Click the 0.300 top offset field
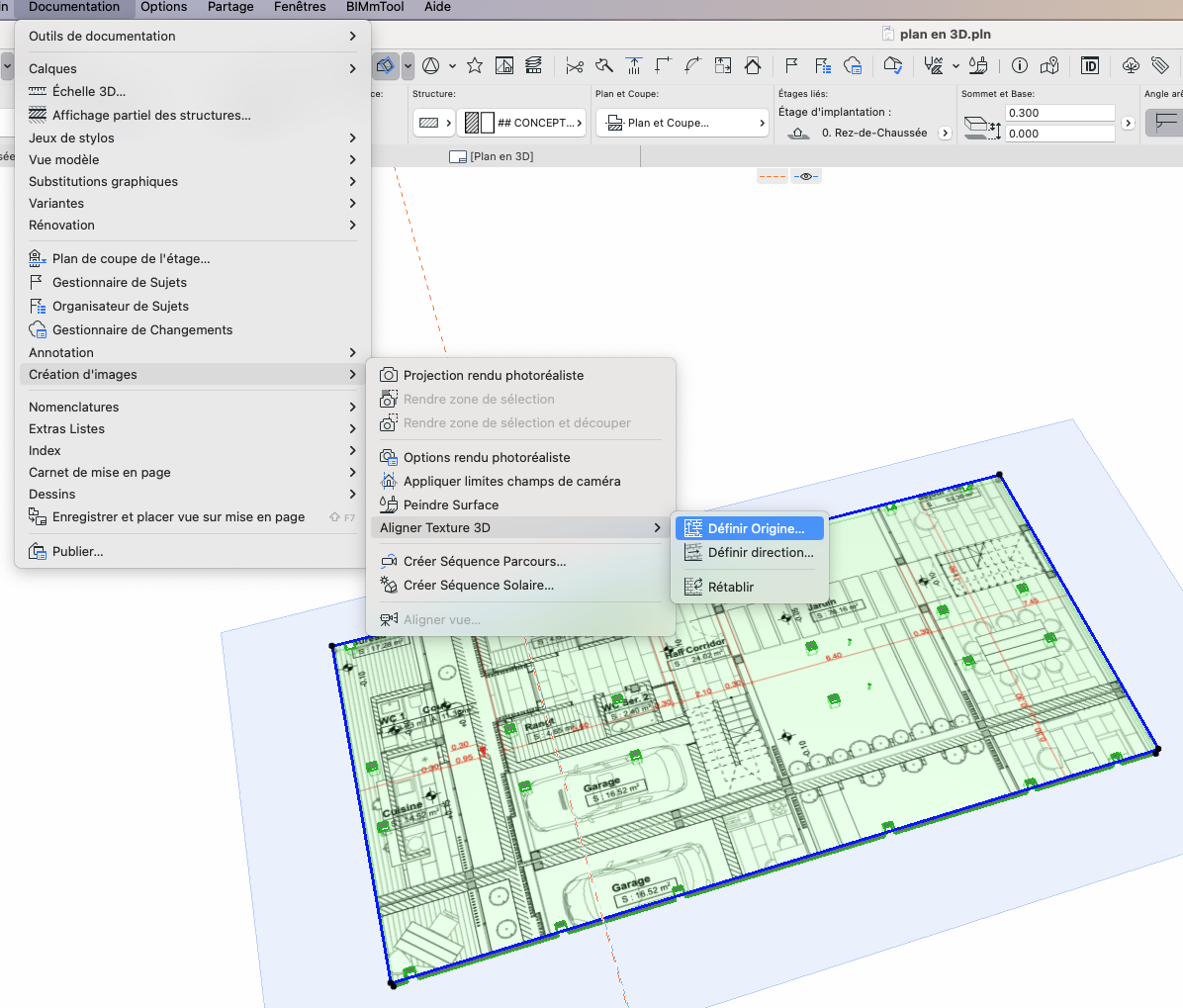 click(1060, 113)
